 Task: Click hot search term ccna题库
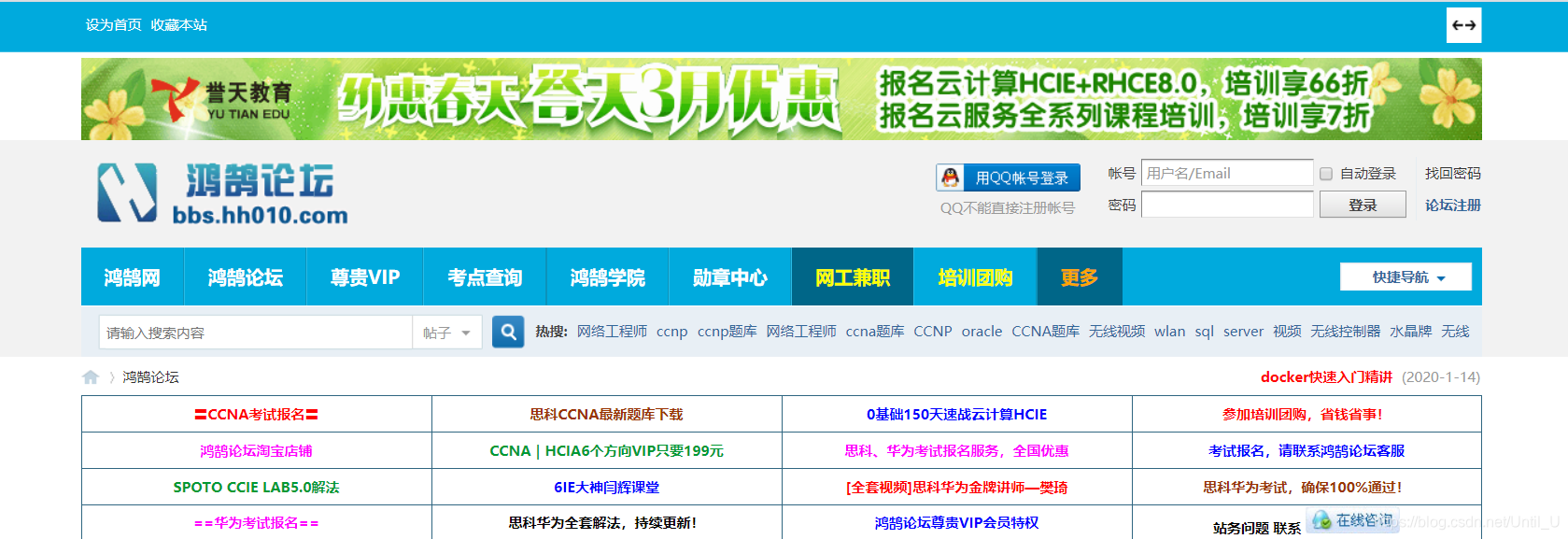(x=874, y=332)
